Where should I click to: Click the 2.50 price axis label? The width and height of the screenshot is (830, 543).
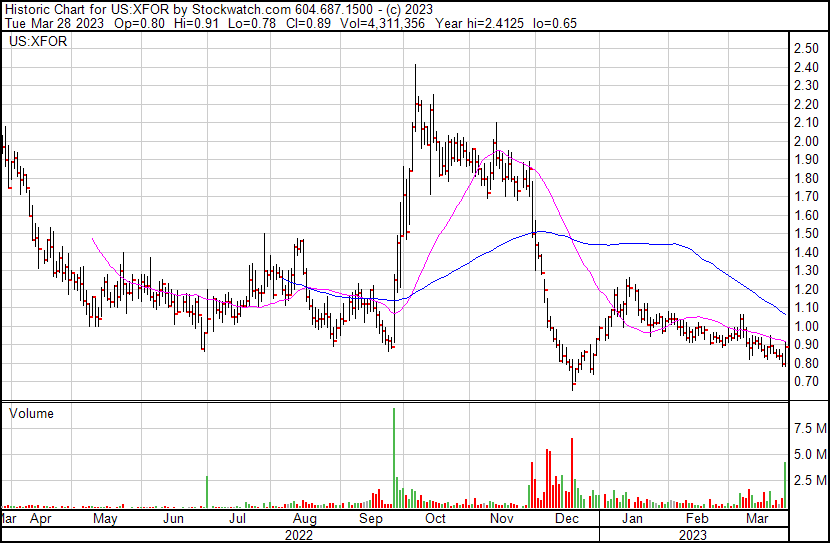806,48
